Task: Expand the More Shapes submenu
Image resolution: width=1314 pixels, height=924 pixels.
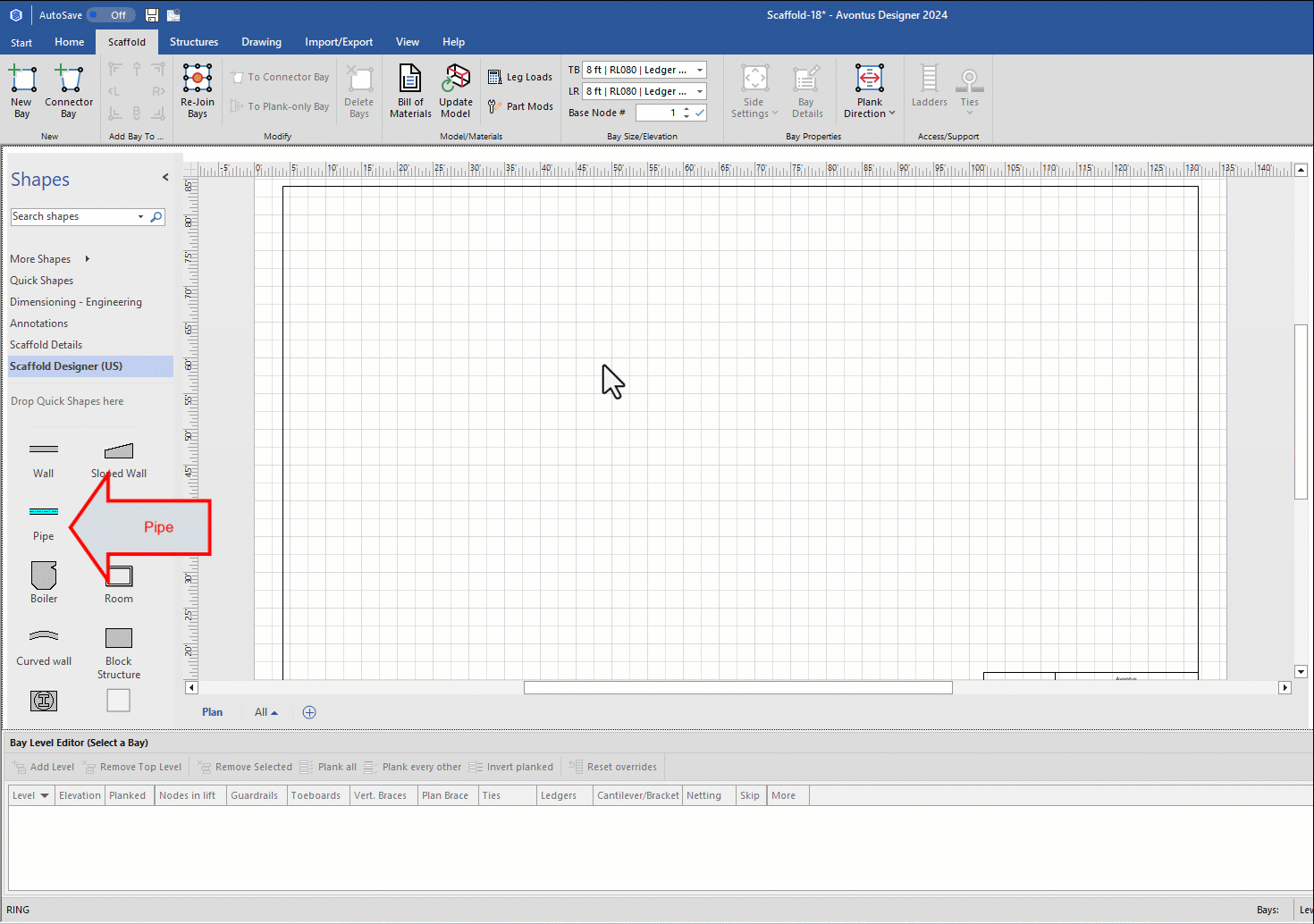Action: click(87, 259)
